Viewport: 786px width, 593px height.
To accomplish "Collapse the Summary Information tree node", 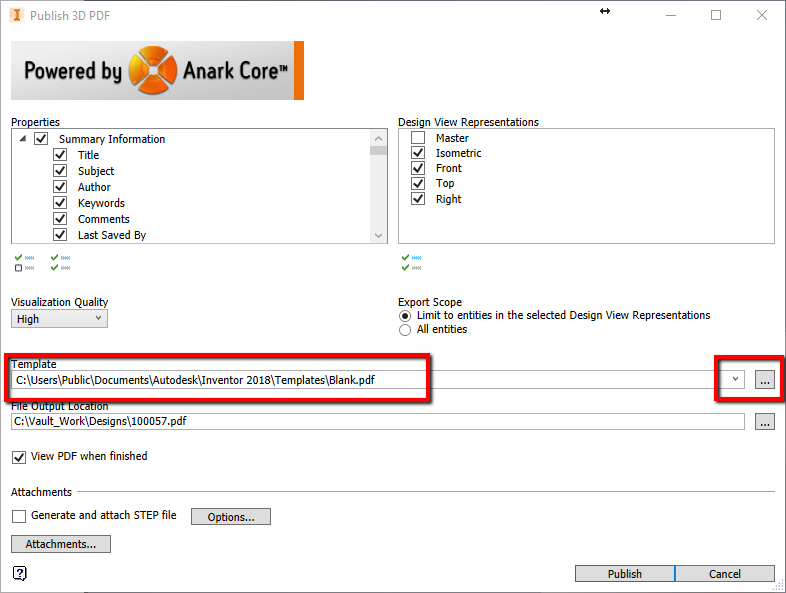I will tap(23, 138).
